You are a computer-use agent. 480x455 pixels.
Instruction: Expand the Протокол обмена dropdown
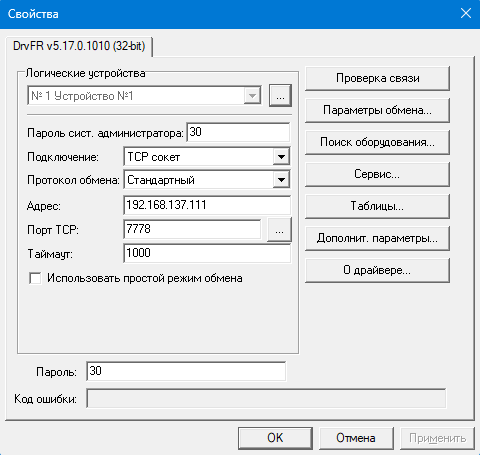pos(281,180)
